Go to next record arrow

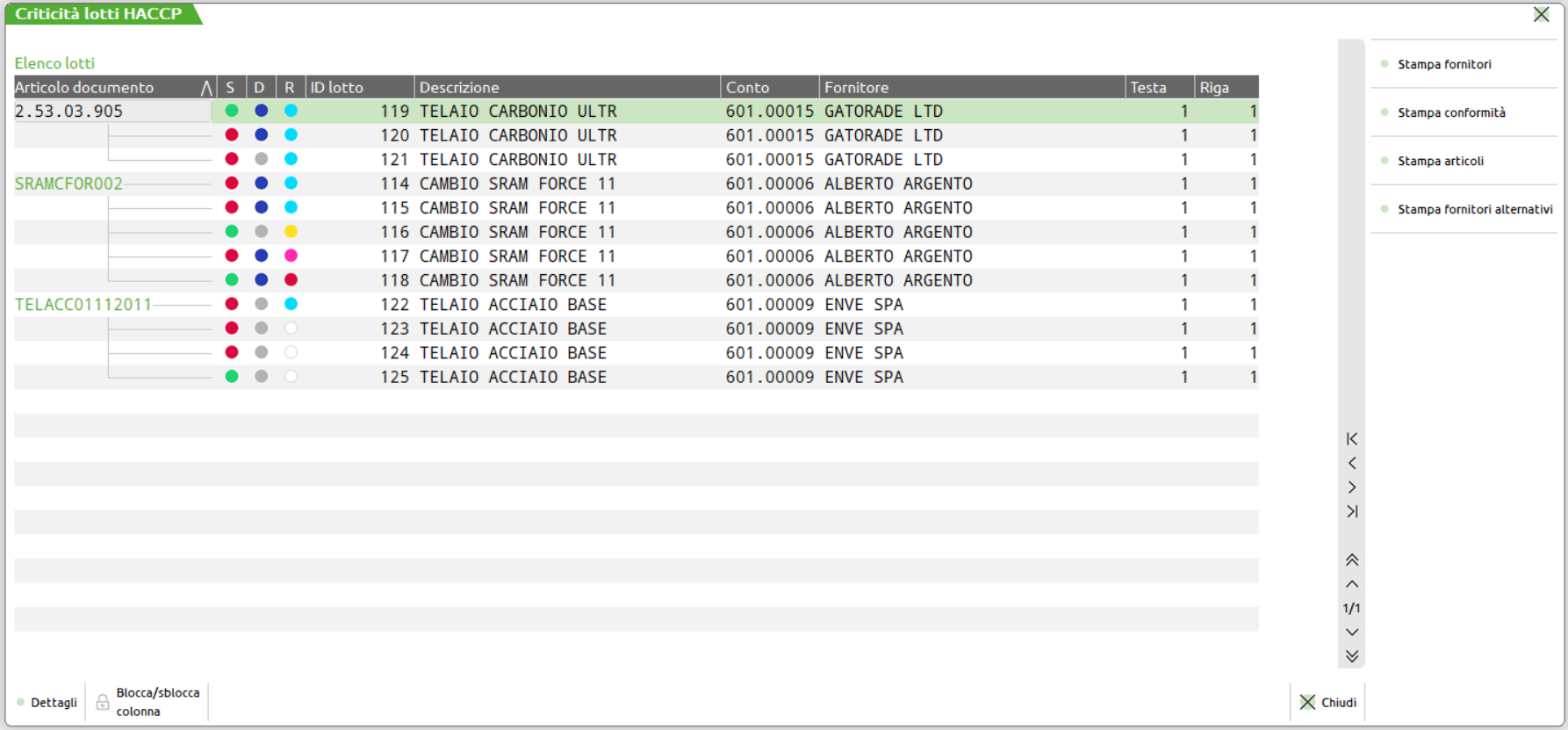pos(1351,488)
